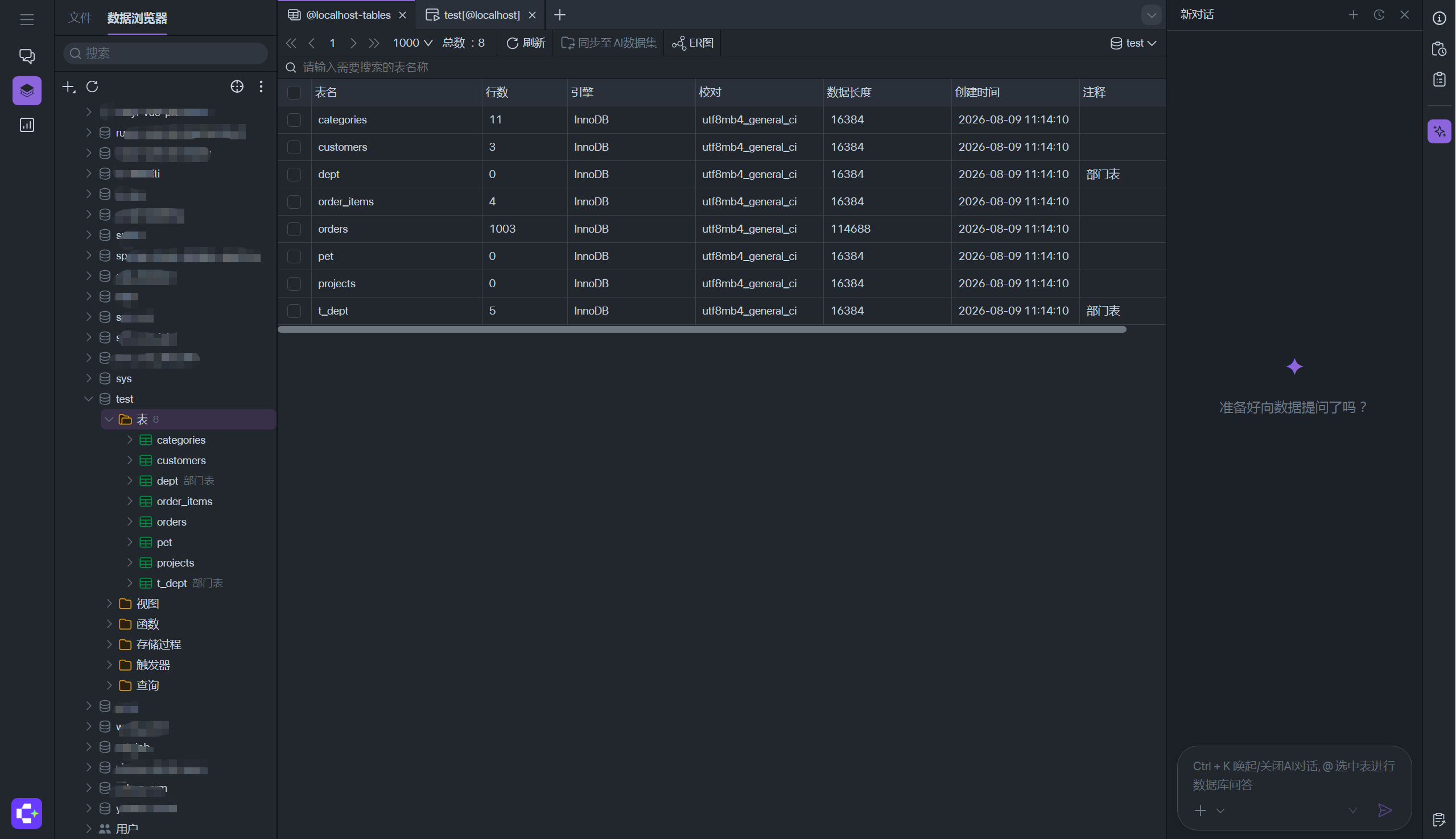Image resolution: width=1456 pixels, height=839 pixels.
Task: Open the hamburger menu icon
Action: pyautogui.click(x=27, y=19)
